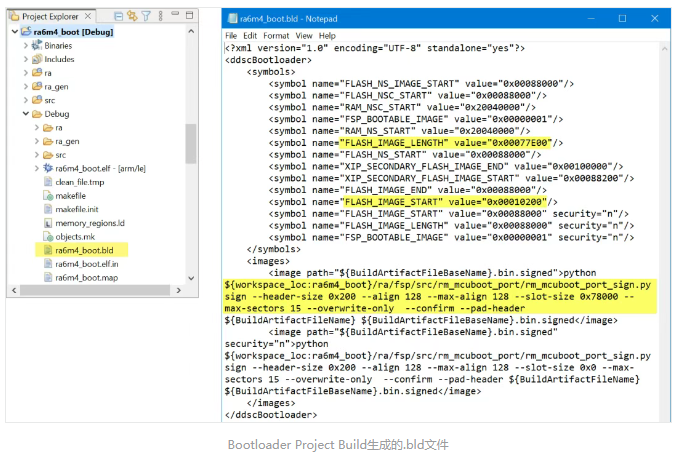Expand the ra folder under Debug
This screenshot has width=678, height=467.
coord(37,128)
